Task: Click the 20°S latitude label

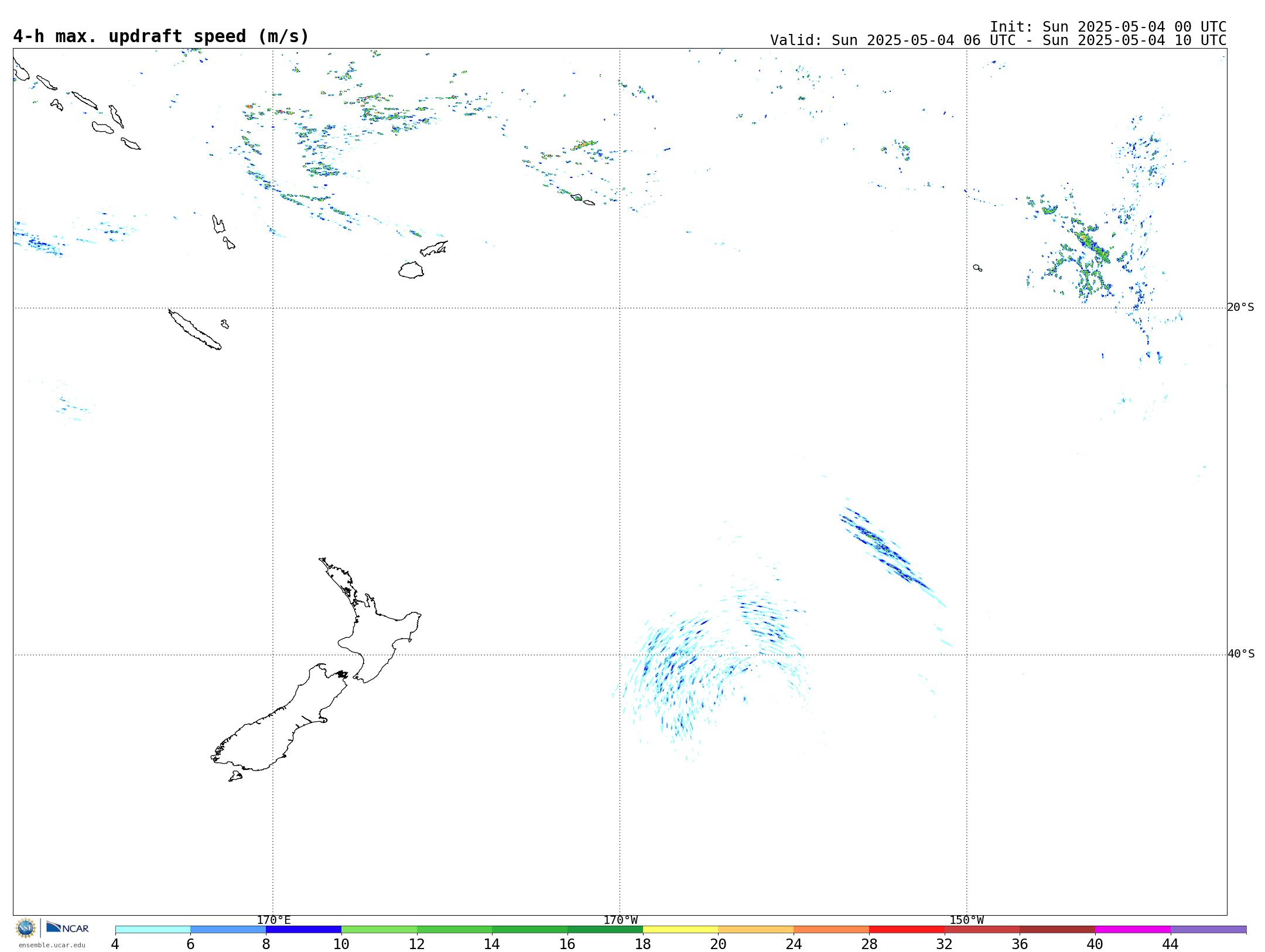Action: point(1241,307)
